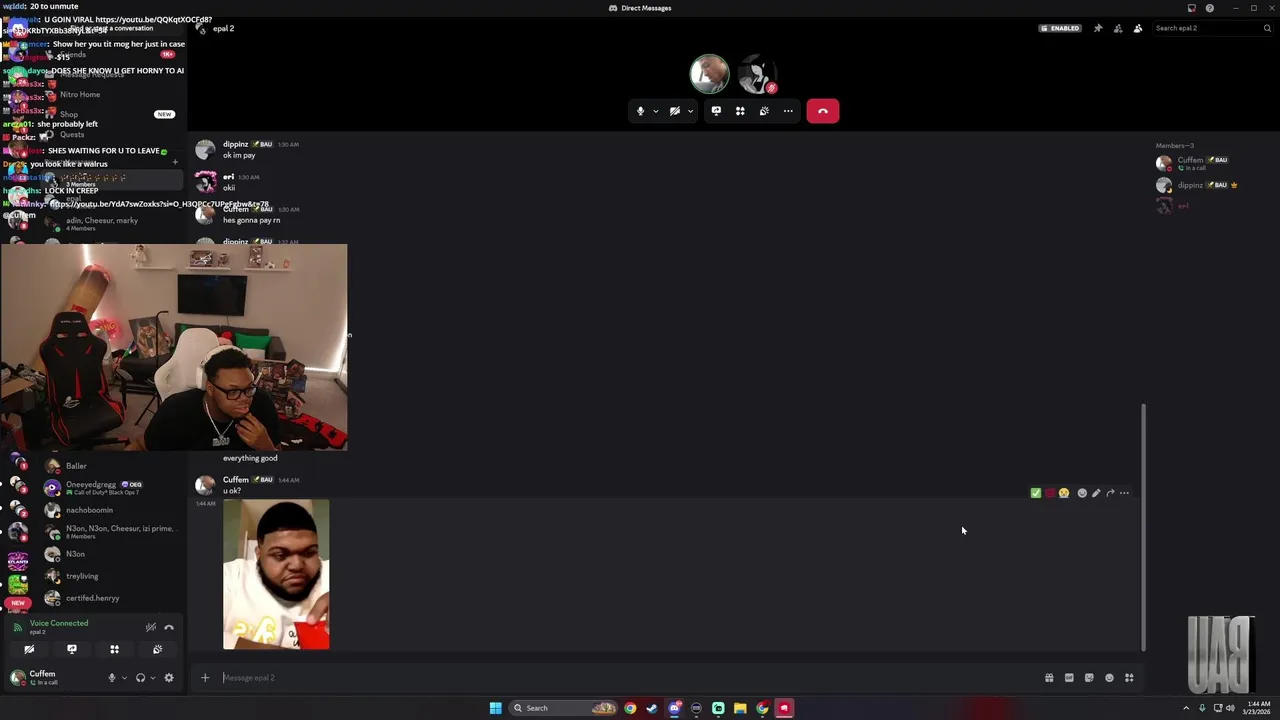
Task: Open the N3on, N3on, Cheesur group DM
Action: (110, 532)
